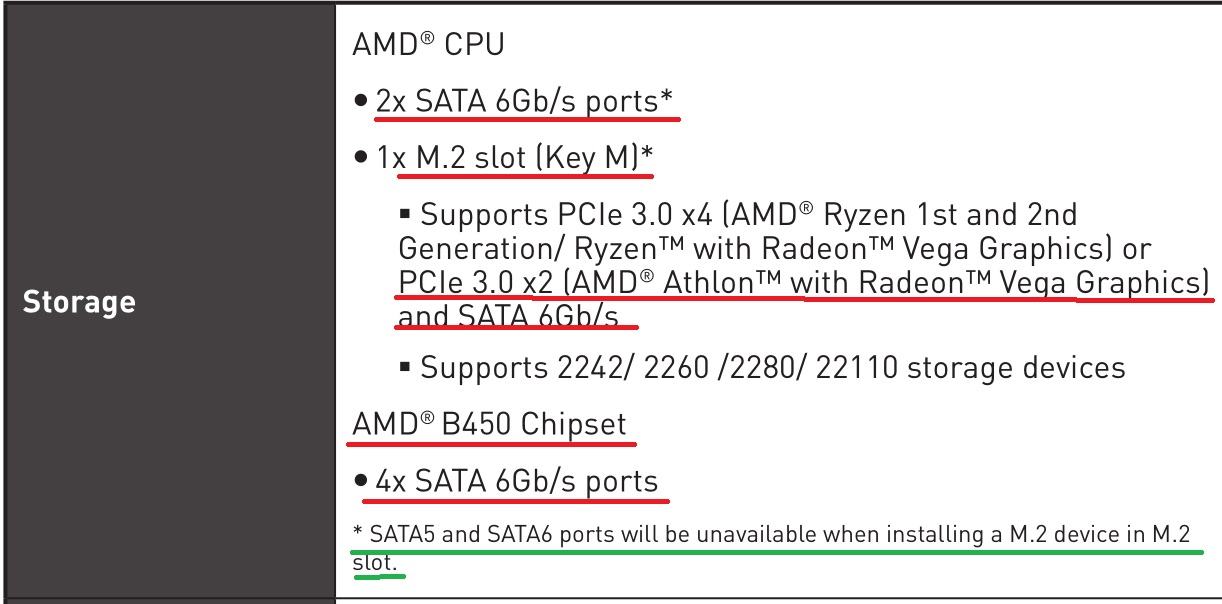Select the 4x SATA 6Gb/s ports text
The width and height of the screenshot is (1222, 604).
coord(517,481)
